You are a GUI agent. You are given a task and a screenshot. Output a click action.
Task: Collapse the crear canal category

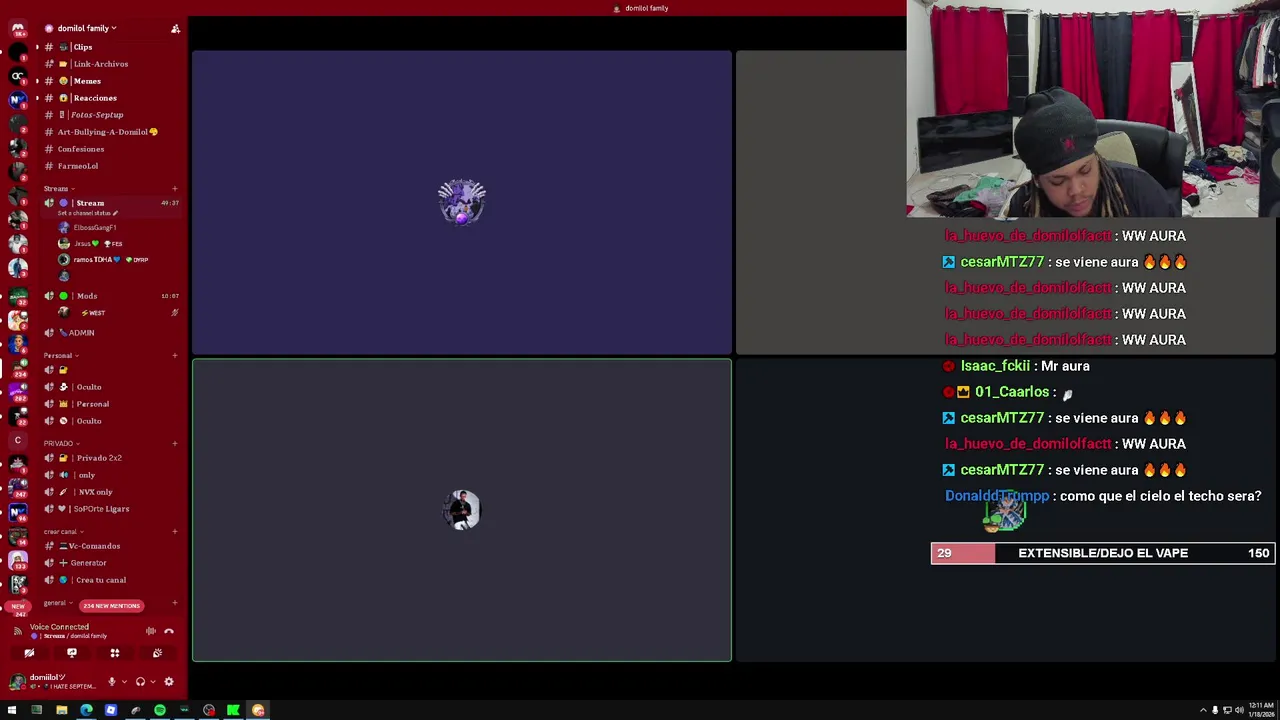coord(63,531)
